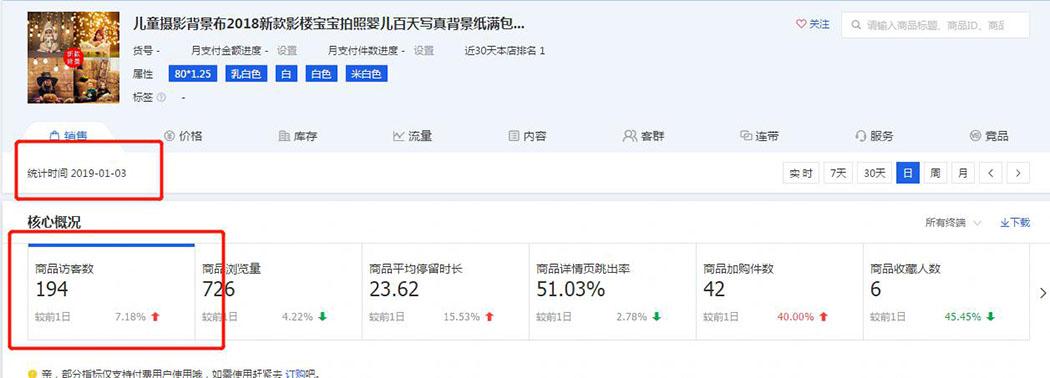This screenshot has width=1050, height=378.
Task: Open the product thumbnail image
Action: coord(74,57)
